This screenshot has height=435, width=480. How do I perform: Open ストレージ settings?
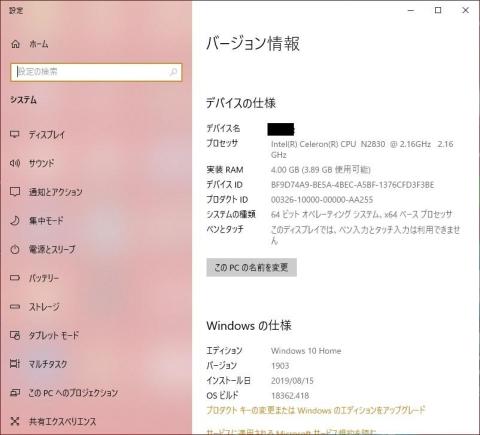pyautogui.click(x=44, y=307)
